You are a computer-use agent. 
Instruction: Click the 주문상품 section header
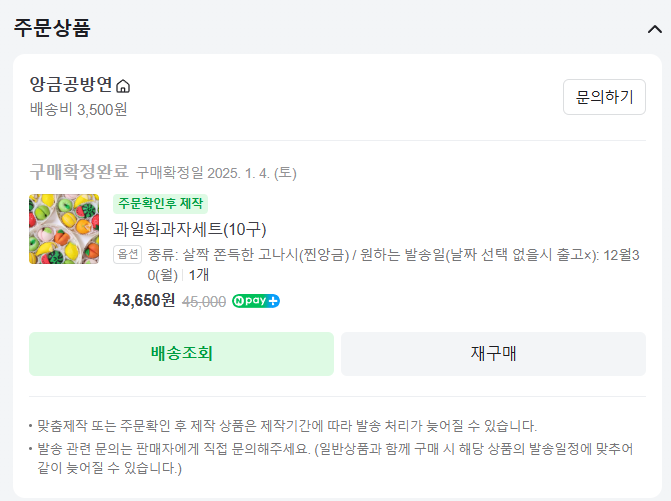(x=52, y=28)
